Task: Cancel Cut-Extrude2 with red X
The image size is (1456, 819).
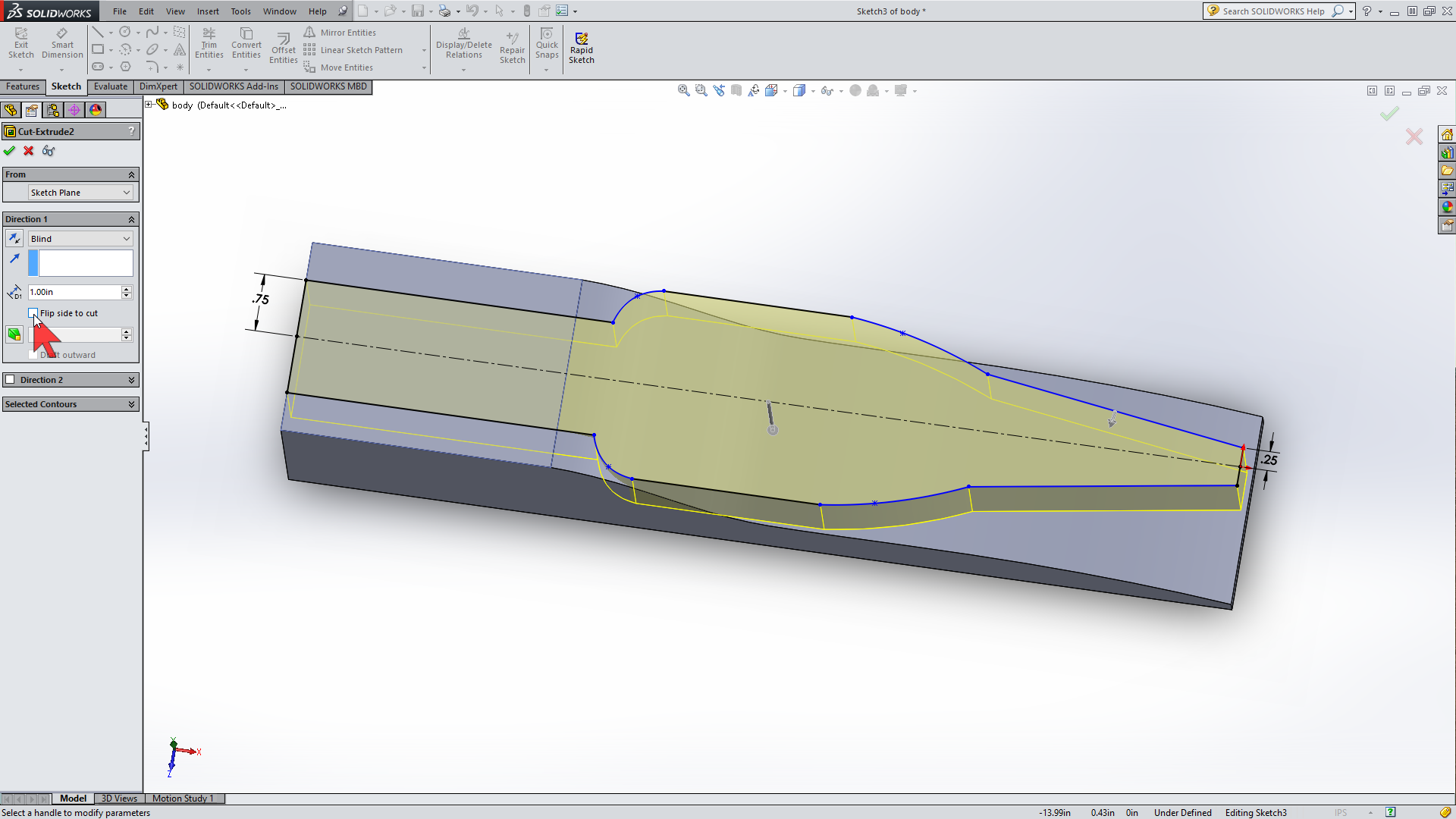Action: pyautogui.click(x=29, y=151)
